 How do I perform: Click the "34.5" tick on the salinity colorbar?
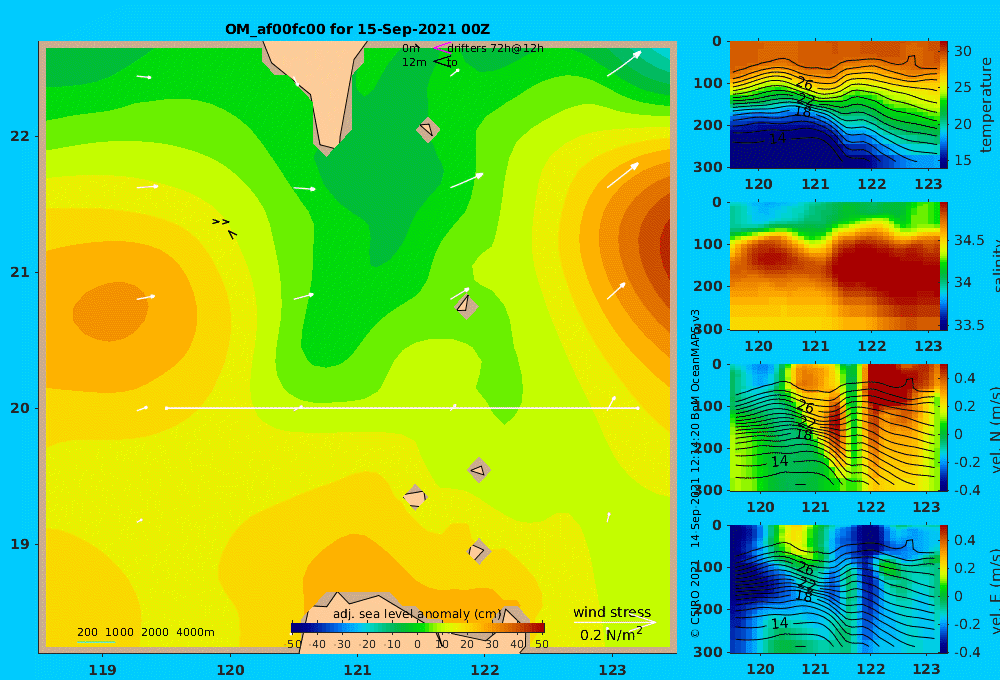point(969,240)
